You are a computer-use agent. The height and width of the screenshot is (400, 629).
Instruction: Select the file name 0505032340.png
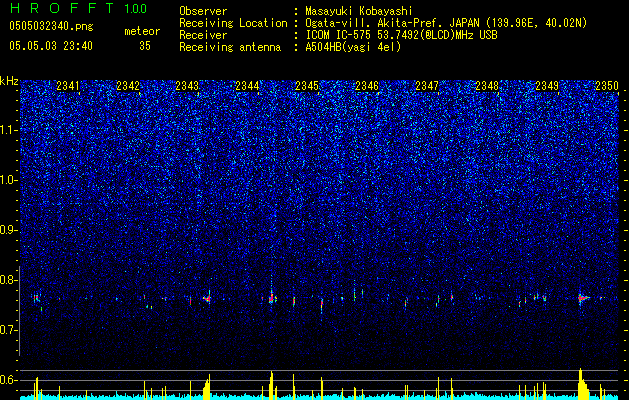tap(51, 26)
